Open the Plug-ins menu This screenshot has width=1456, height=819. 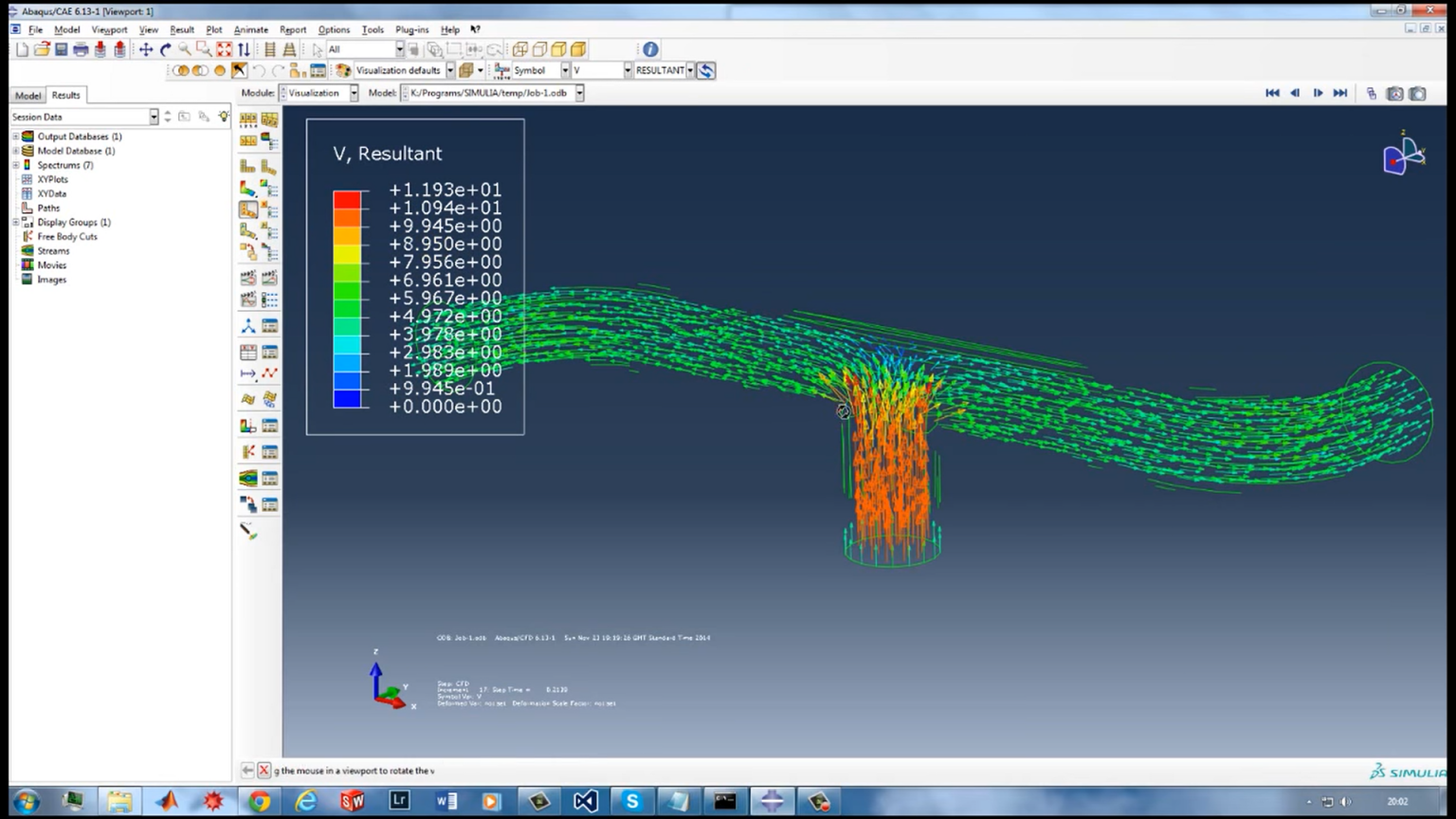pyautogui.click(x=411, y=29)
